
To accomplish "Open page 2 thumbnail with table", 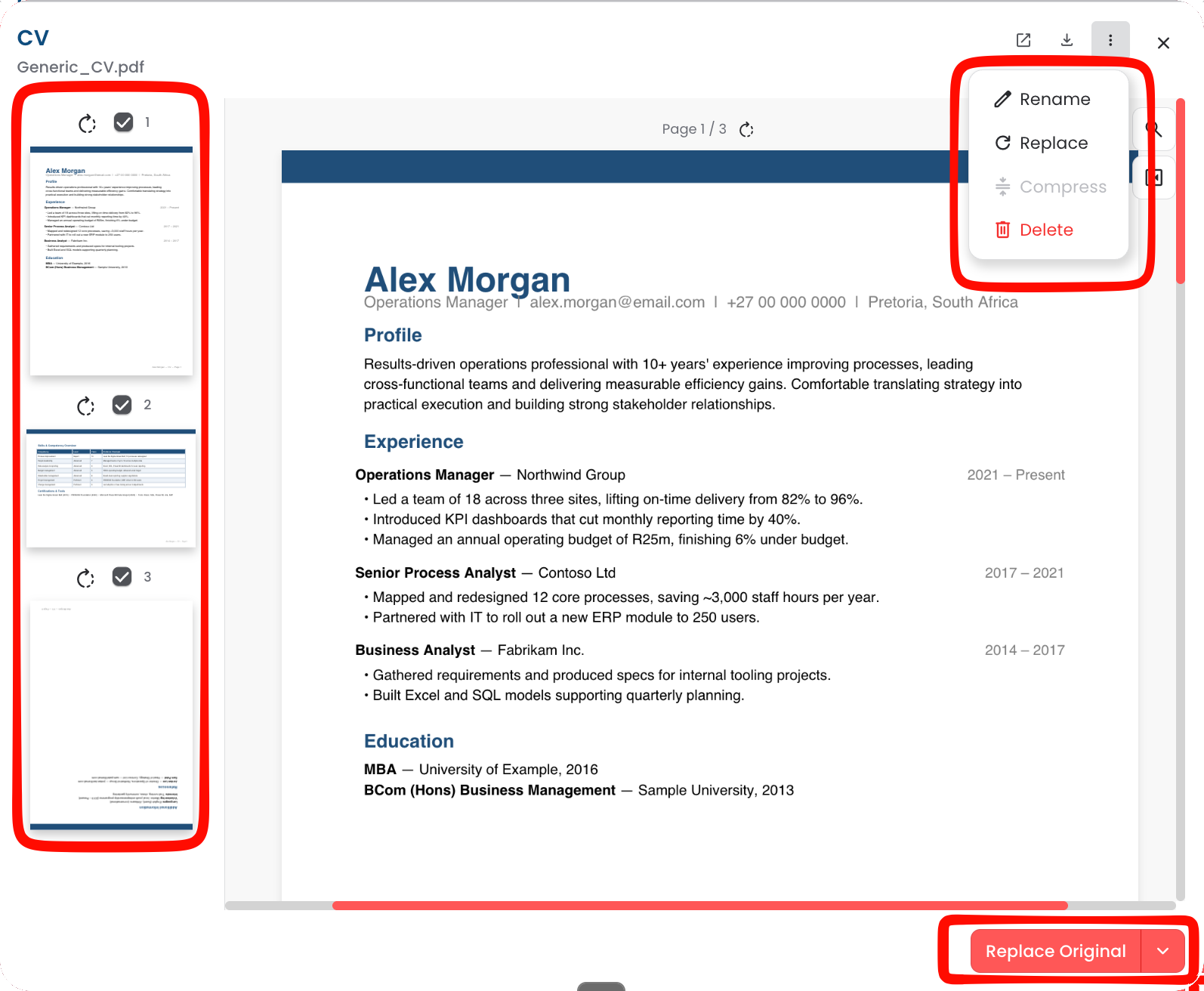I will pyautogui.click(x=111, y=488).
